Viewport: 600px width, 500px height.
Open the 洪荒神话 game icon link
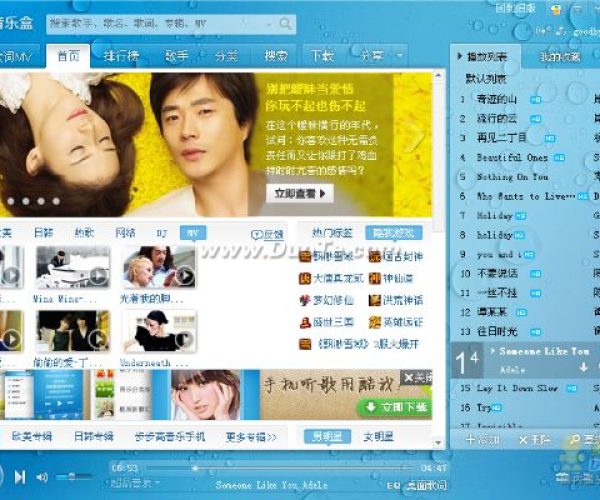pyautogui.click(x=375, y=300)
